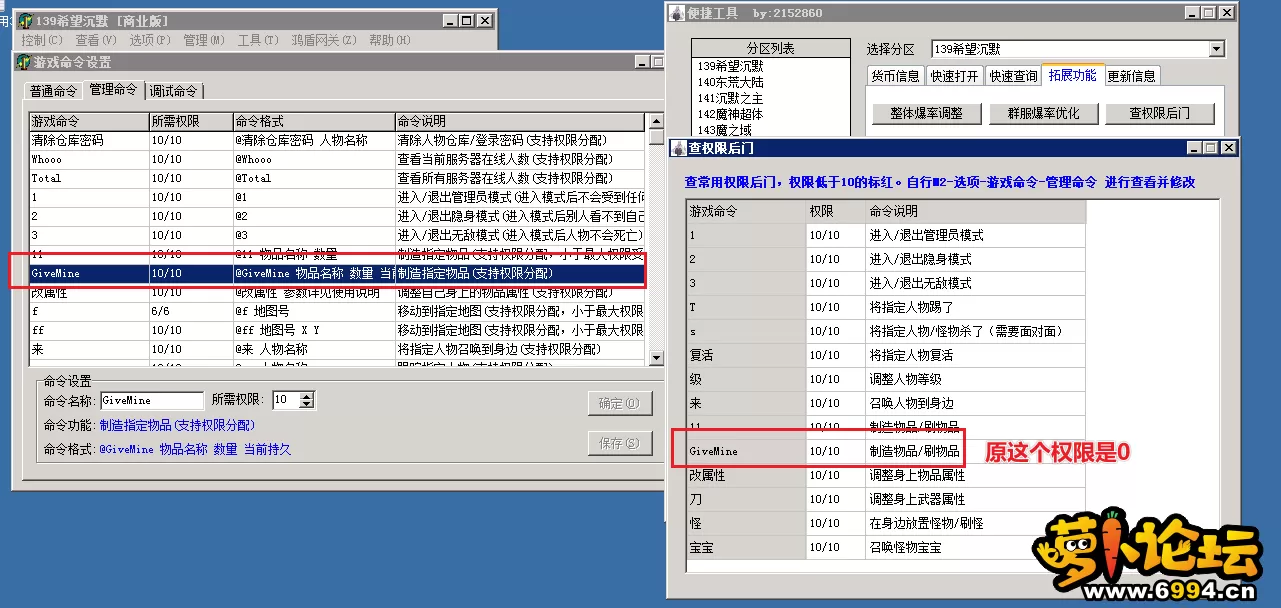Select the T row 将指定人物踢了
The width and height of the screenshot is (1281, 608).
click(886, 307)
